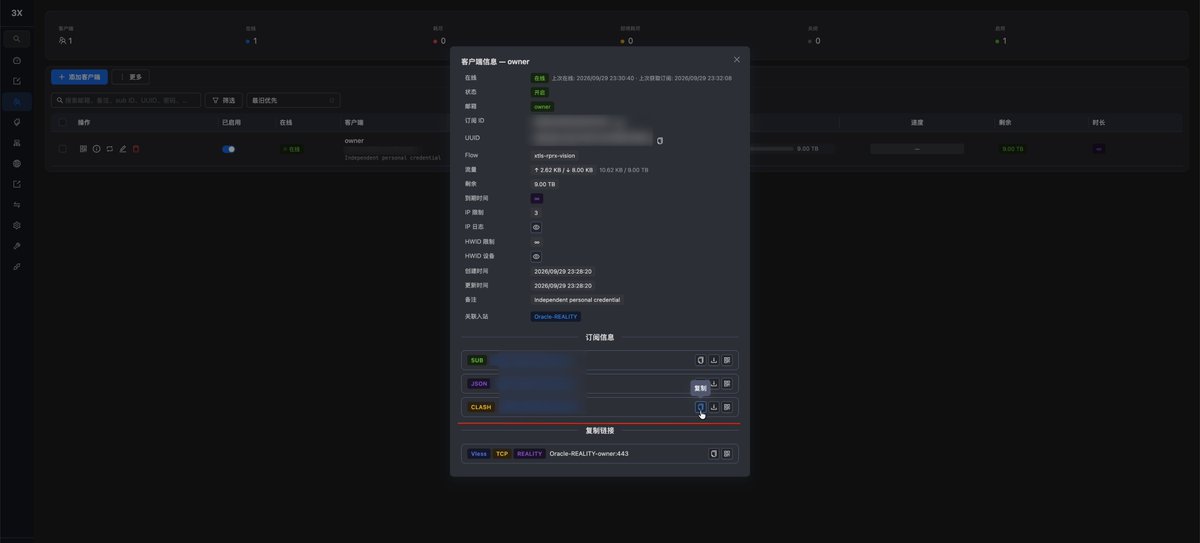
Task: Toggle the 已启用 switch for owner
Action: coord(229,149)
